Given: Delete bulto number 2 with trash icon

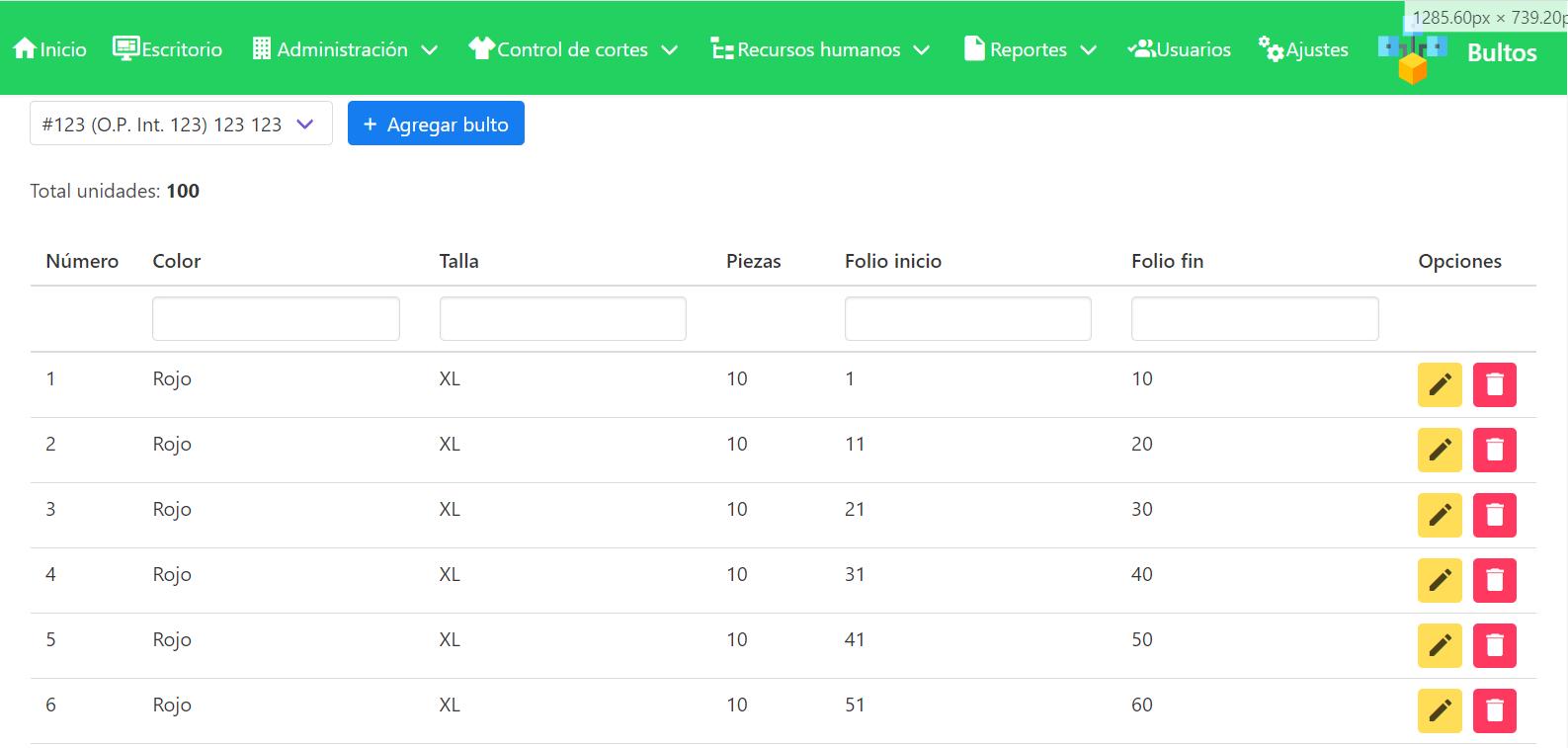Looking at the screenshot, I should (x=1494, y=450).
